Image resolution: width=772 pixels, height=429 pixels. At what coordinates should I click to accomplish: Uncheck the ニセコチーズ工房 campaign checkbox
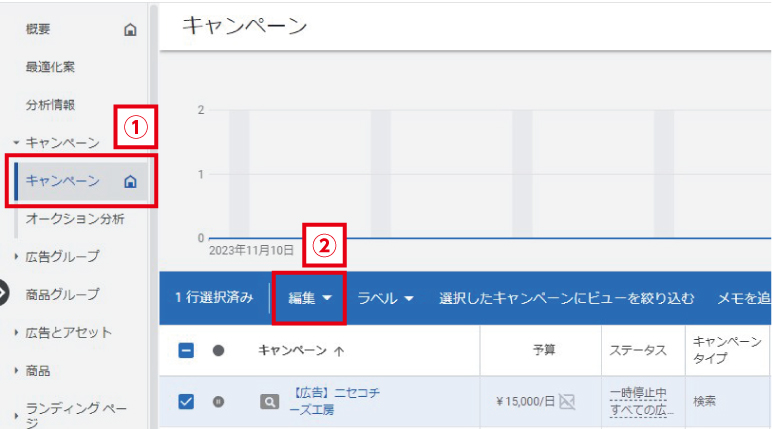click(186, 401)
